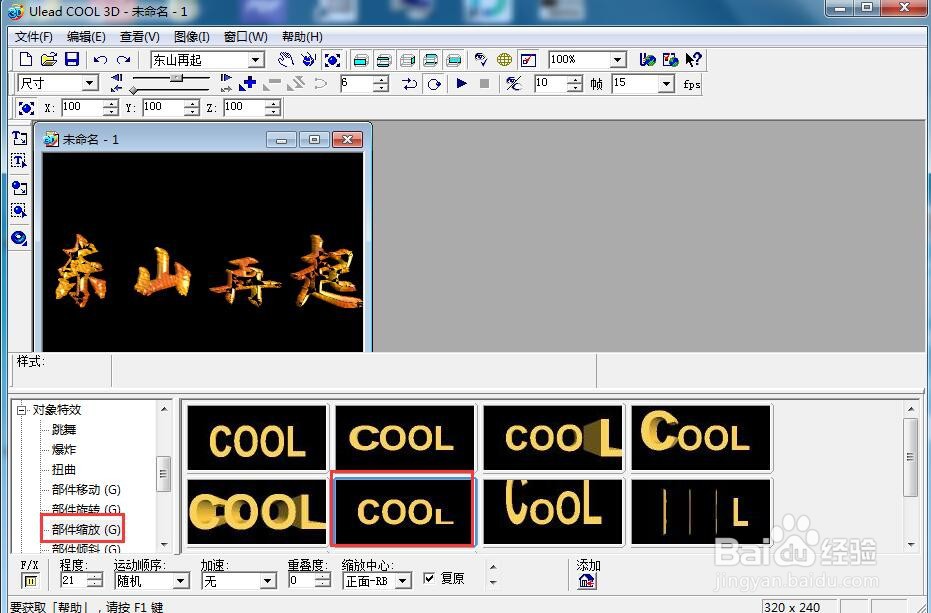The height and width of the screenshot is (613, 931).
Task: Open the 加速 无 dropdown
Action: (268, 581)
